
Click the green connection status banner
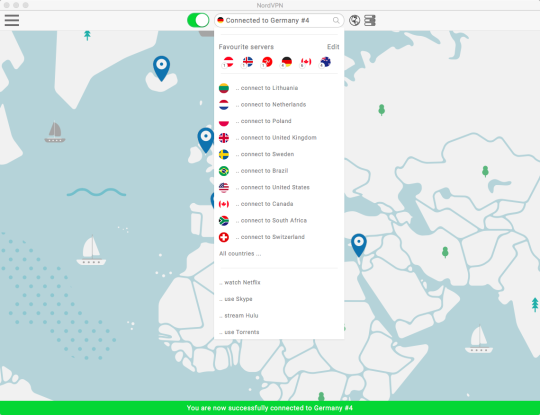[270, 408]
